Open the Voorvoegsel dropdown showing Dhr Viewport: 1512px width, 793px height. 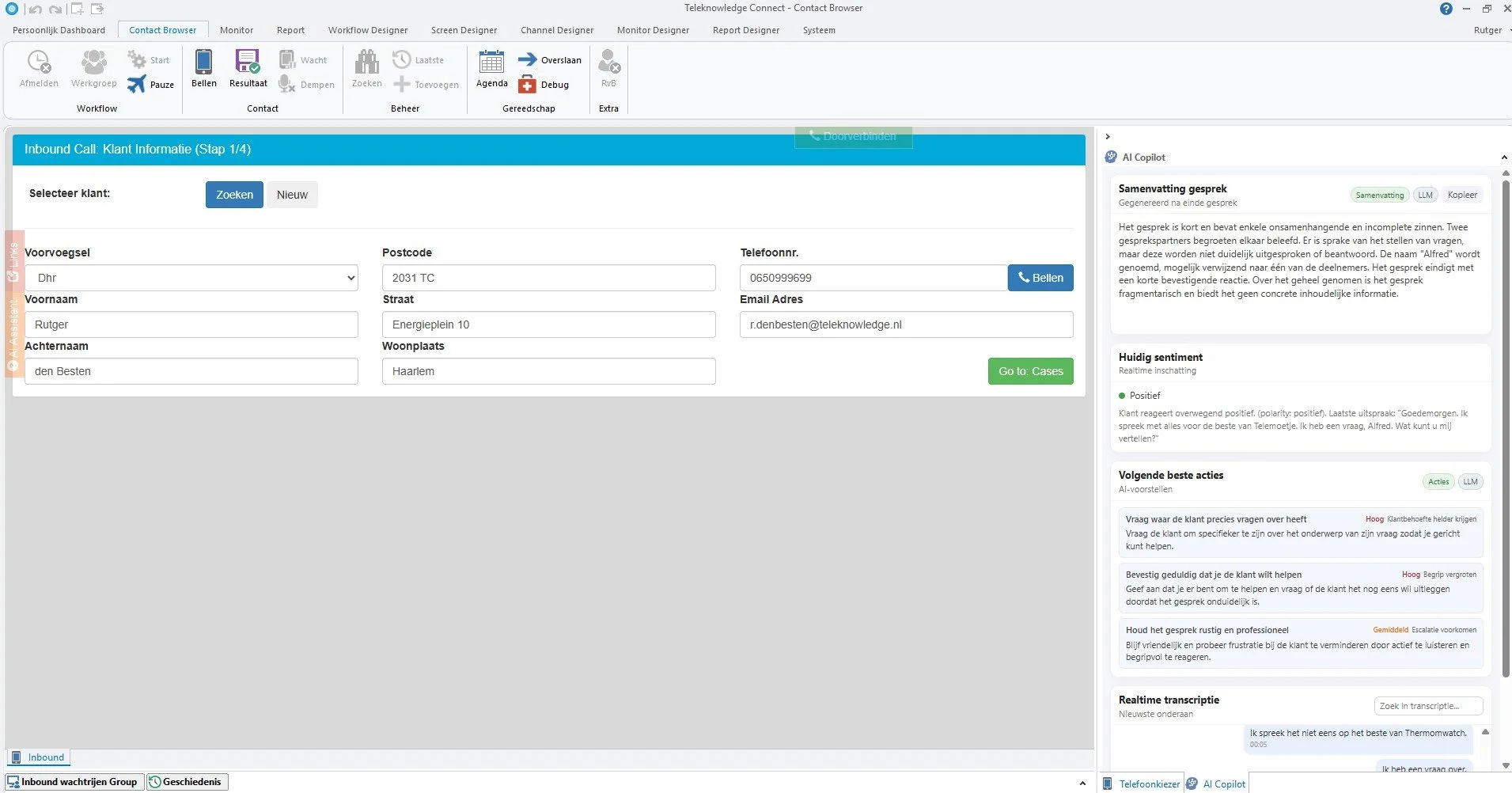coord(191,278)
